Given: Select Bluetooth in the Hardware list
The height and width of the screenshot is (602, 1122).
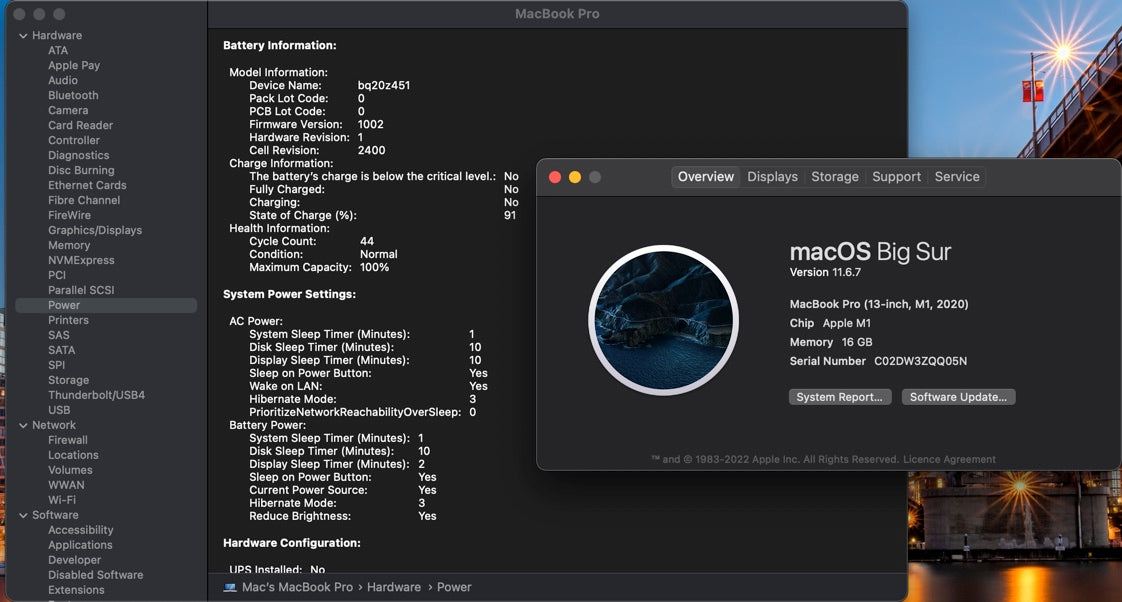Looking at the screenshot, I should 75,95.
